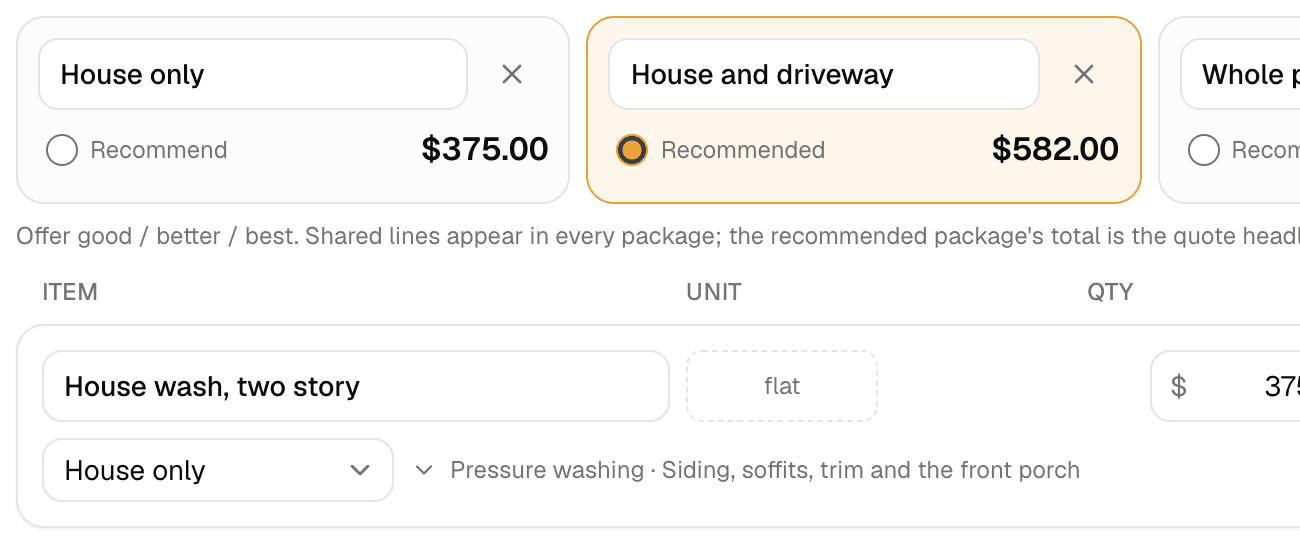Edit the House only package name field
This screenshot has width=1300, height=544.
click(253, 74)
